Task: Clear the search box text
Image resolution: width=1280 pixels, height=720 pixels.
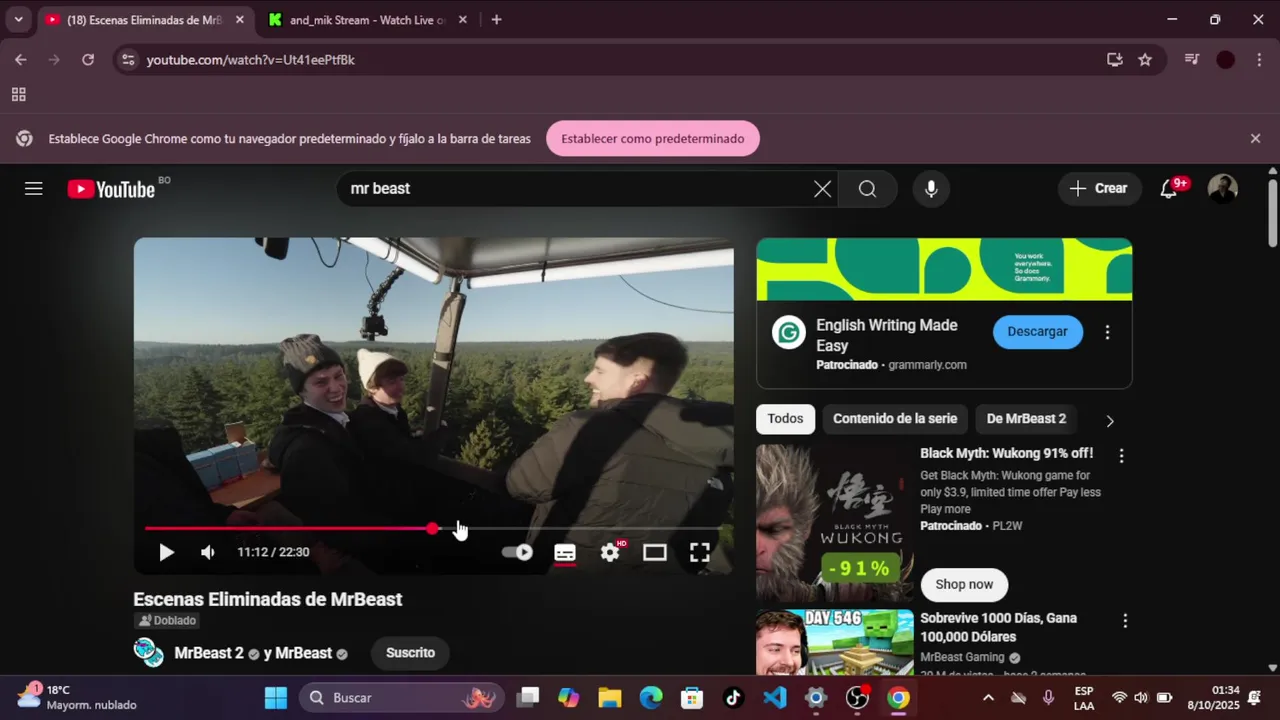Action: click(x=822, y=188)
